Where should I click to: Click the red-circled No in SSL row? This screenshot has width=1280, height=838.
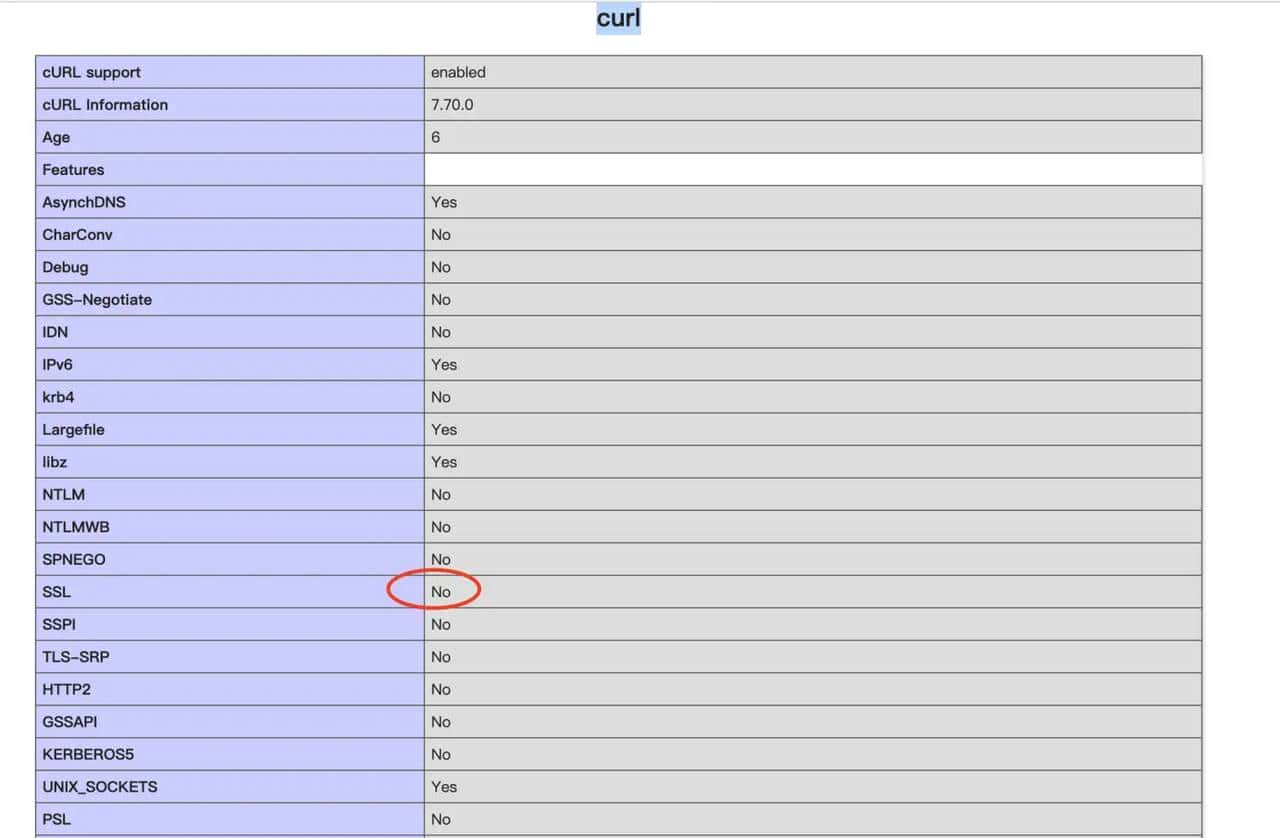point(440,592)
